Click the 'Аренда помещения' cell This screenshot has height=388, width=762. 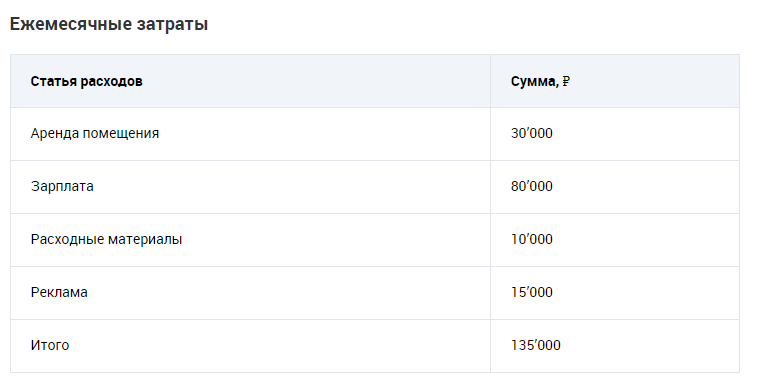[x=95, y=133]
